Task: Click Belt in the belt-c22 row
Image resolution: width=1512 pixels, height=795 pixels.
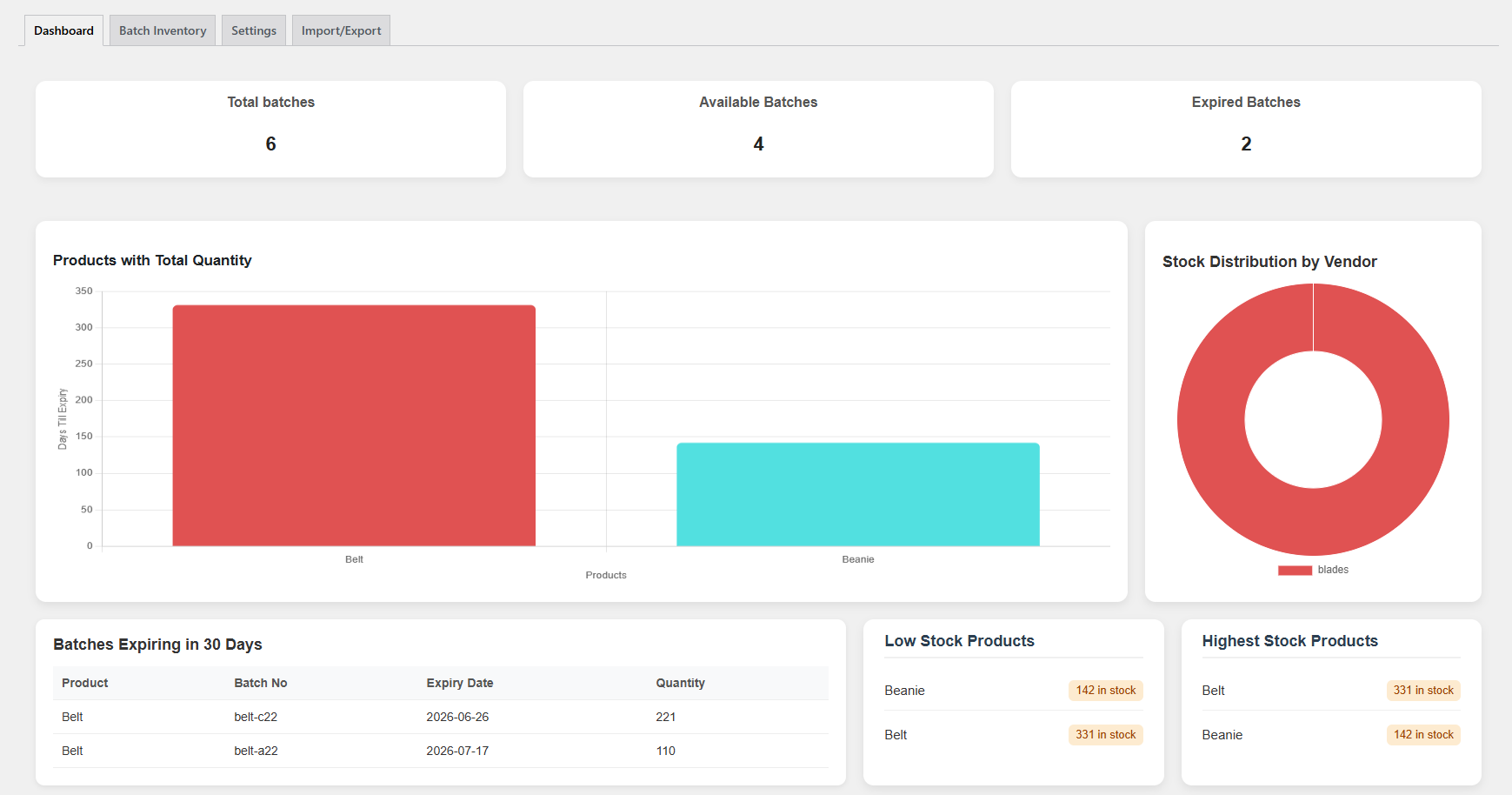Action: [x=72, y=717]
